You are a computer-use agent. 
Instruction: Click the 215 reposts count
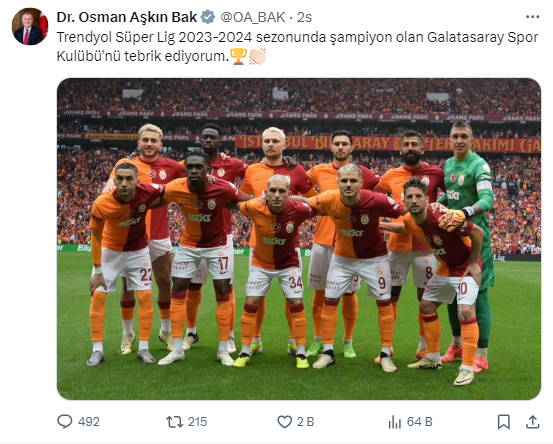(x=198, y=422)
